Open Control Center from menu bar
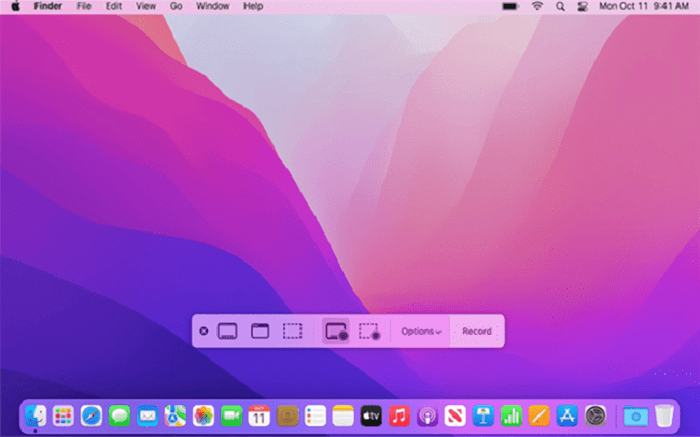 [x=581, y=6]
